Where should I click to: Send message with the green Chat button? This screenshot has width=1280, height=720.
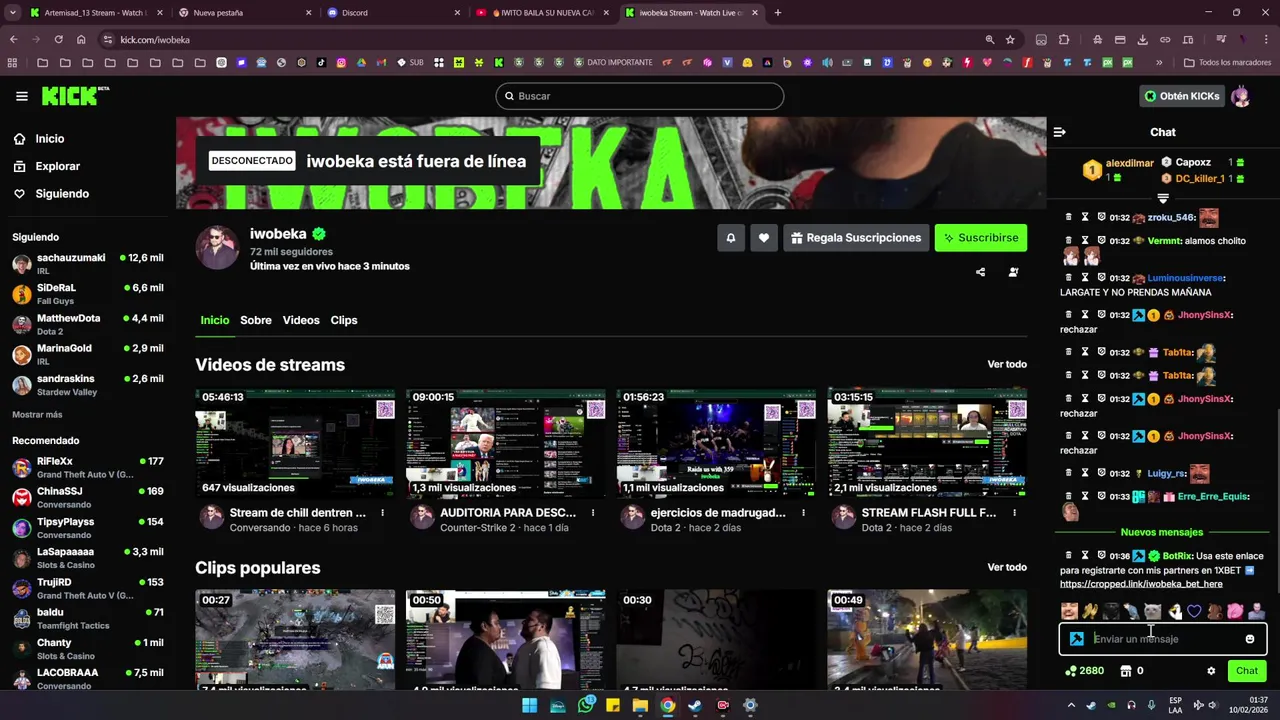click(1246, 671)
